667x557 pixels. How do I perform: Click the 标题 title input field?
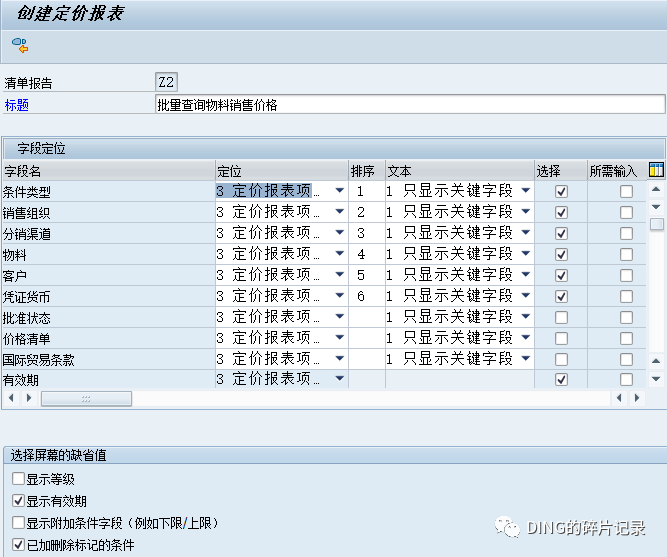tap(410, 104)
